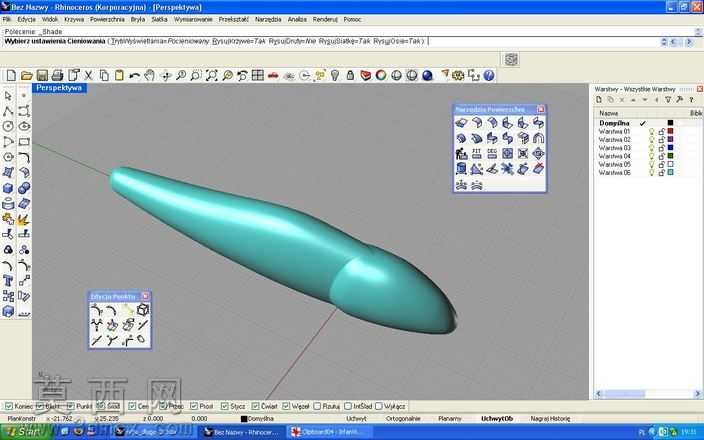The width and height of the screenshot is (704, 440).
Task: Click the wireframe box icon in Edycja Punktów palette
Action: [x=143, y=310]
